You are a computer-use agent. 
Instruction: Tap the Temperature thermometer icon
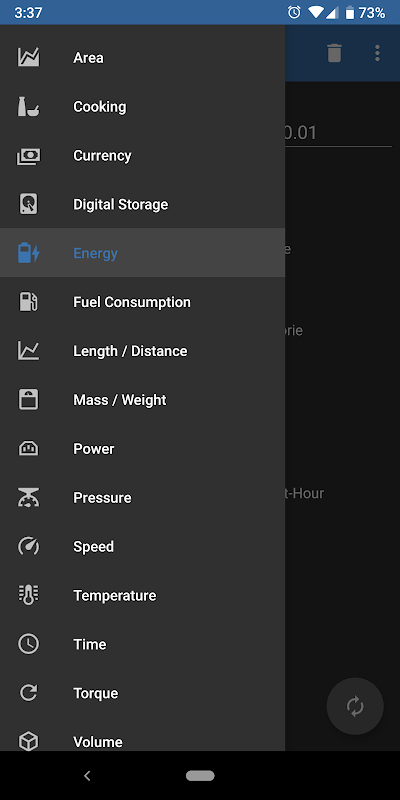29,595
